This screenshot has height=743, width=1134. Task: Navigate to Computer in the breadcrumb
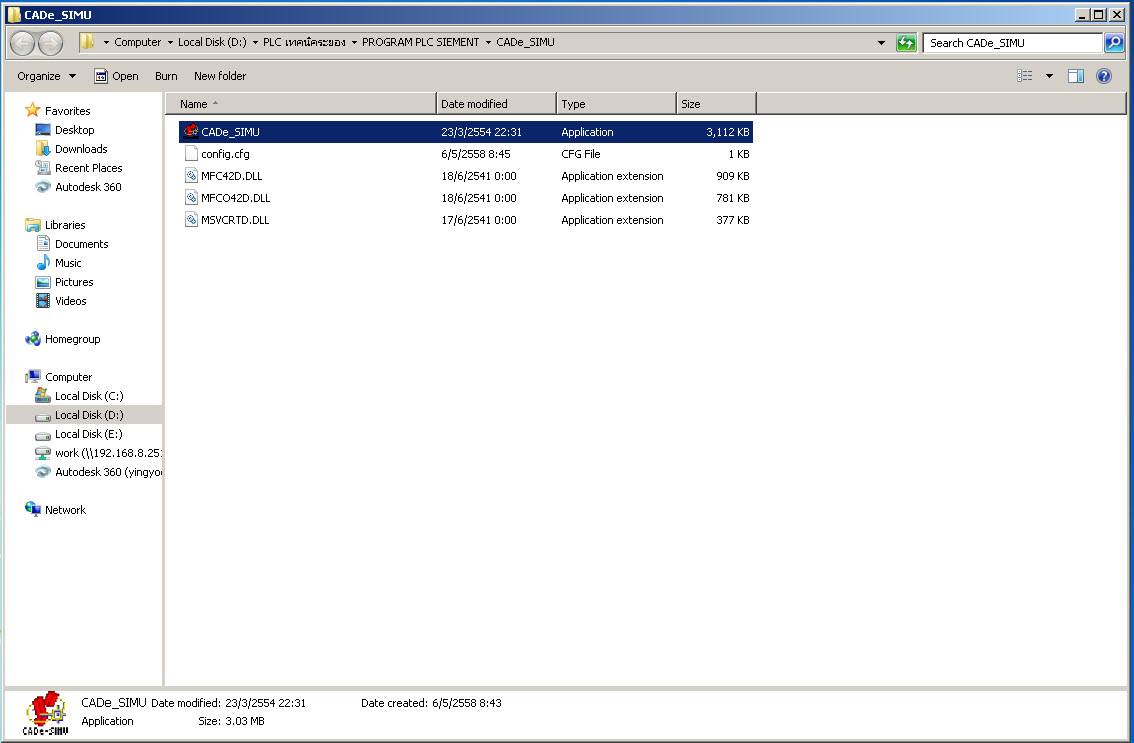tap(137, 42)
